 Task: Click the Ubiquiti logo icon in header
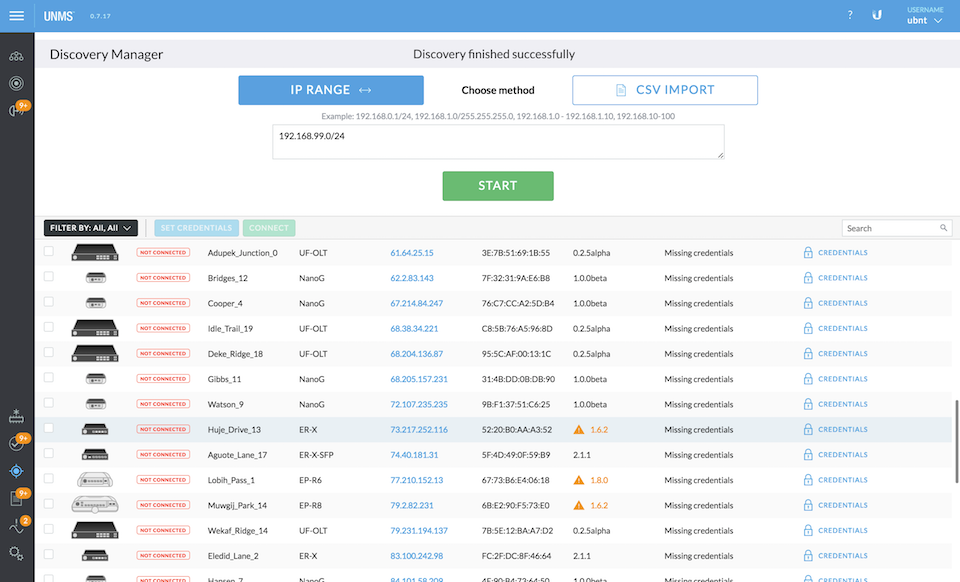[x=877, y=15]
